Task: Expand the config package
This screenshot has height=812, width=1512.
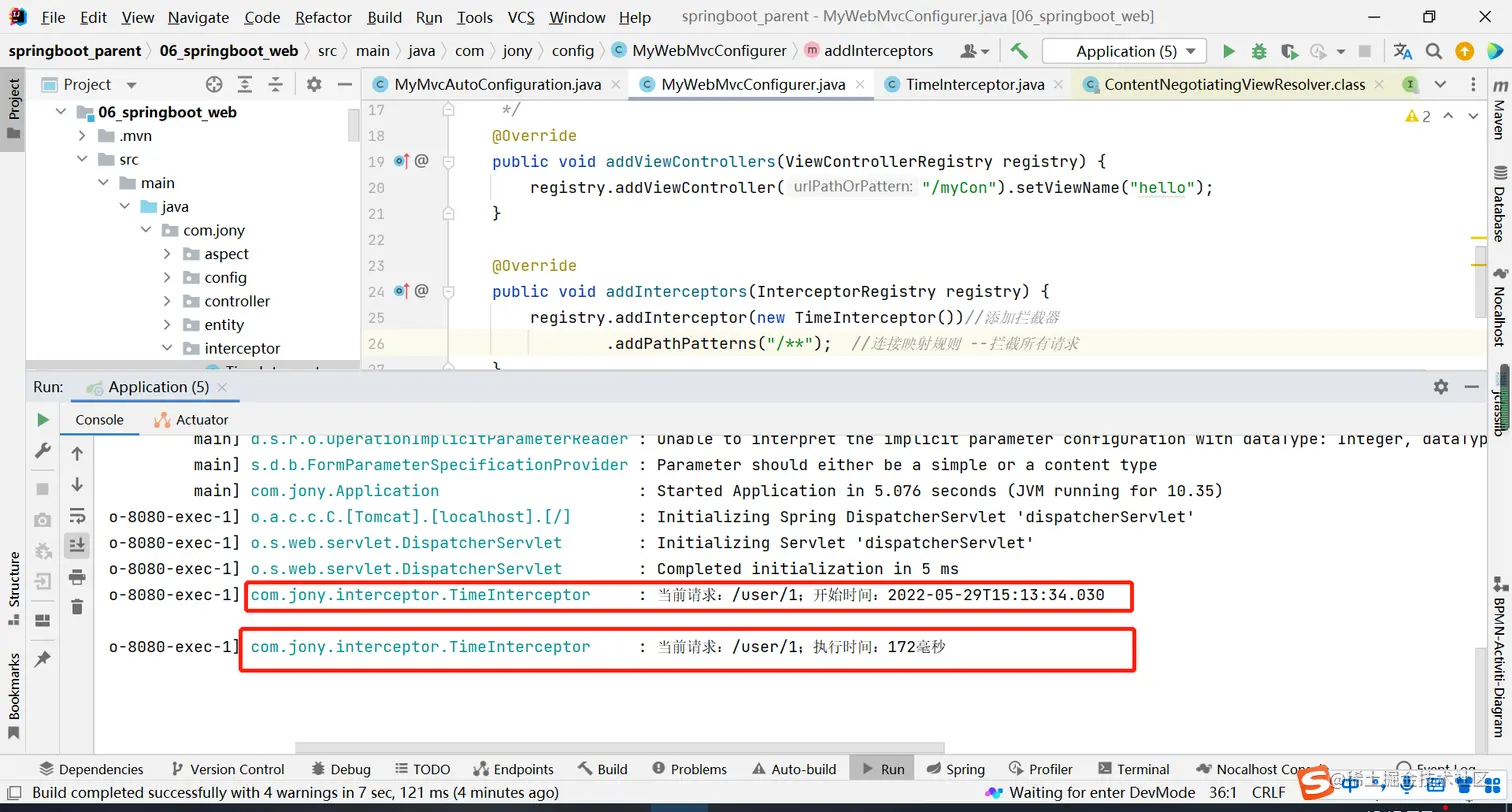Action: pos(167,277)
